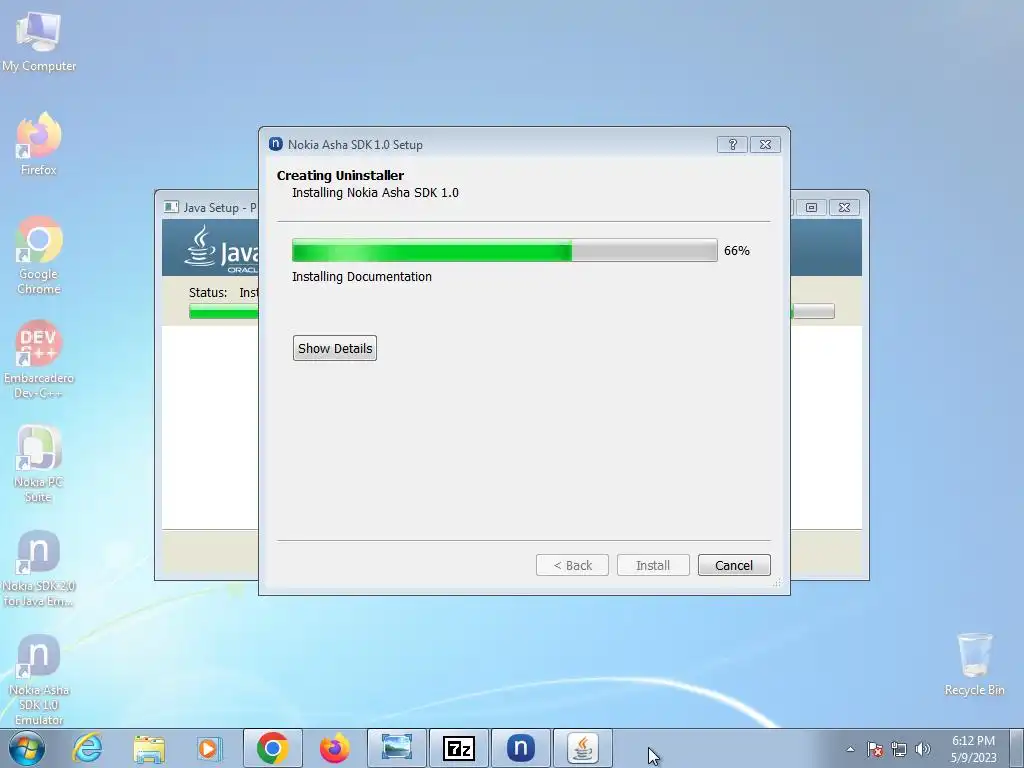Click the 66% progress label

[737, 251]
